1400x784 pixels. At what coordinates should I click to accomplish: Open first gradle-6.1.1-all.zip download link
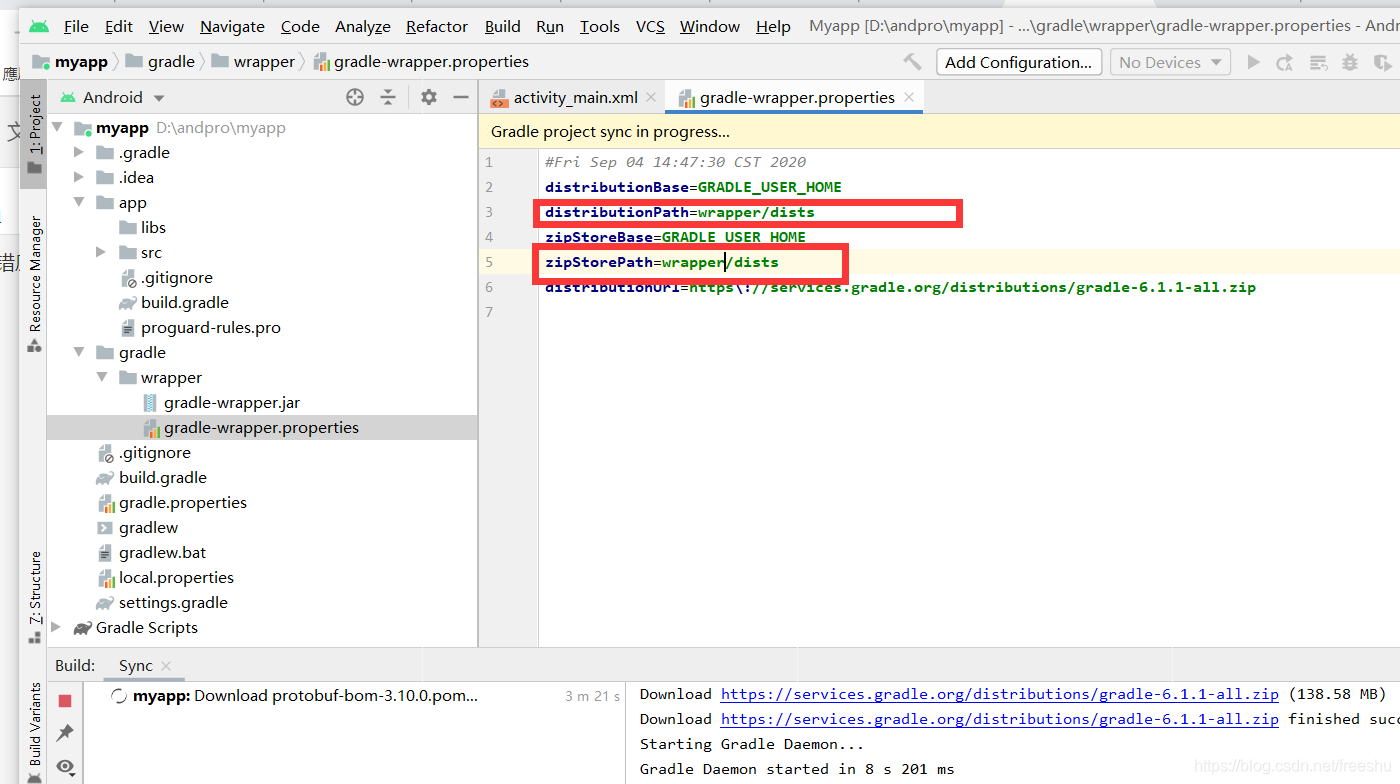point(999,694)
